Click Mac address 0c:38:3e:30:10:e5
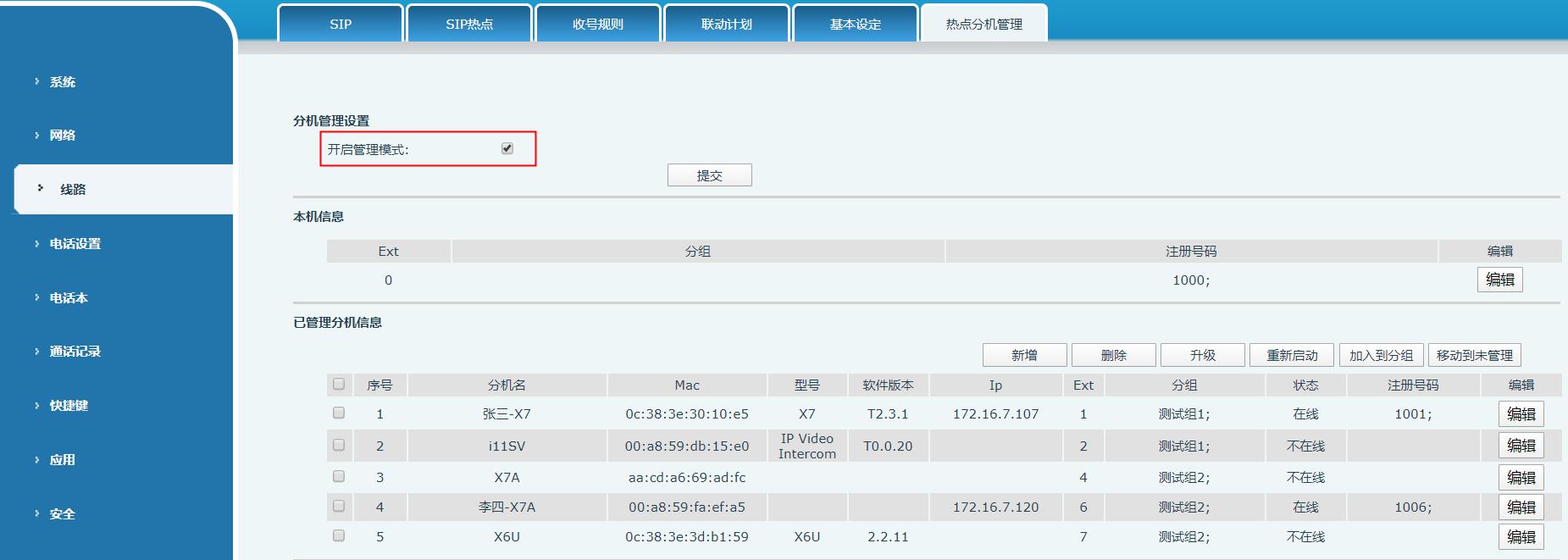Screen dimensions: 1568x560 pyautogui.click(x=687, y=414)
